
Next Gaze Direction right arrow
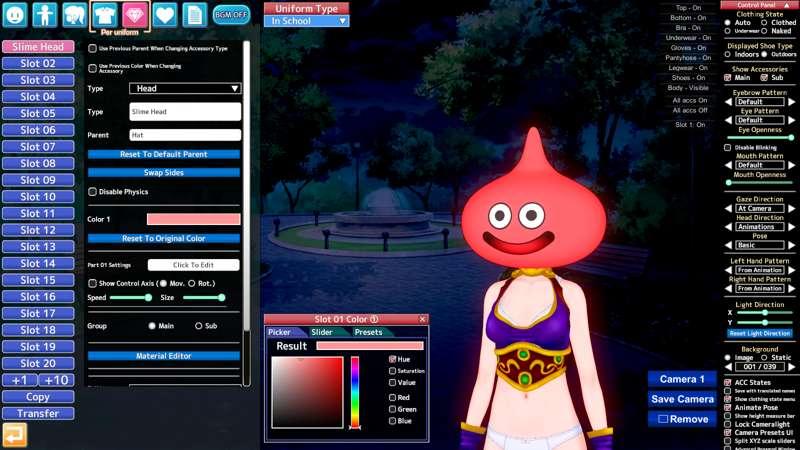[x=791, y=209]
